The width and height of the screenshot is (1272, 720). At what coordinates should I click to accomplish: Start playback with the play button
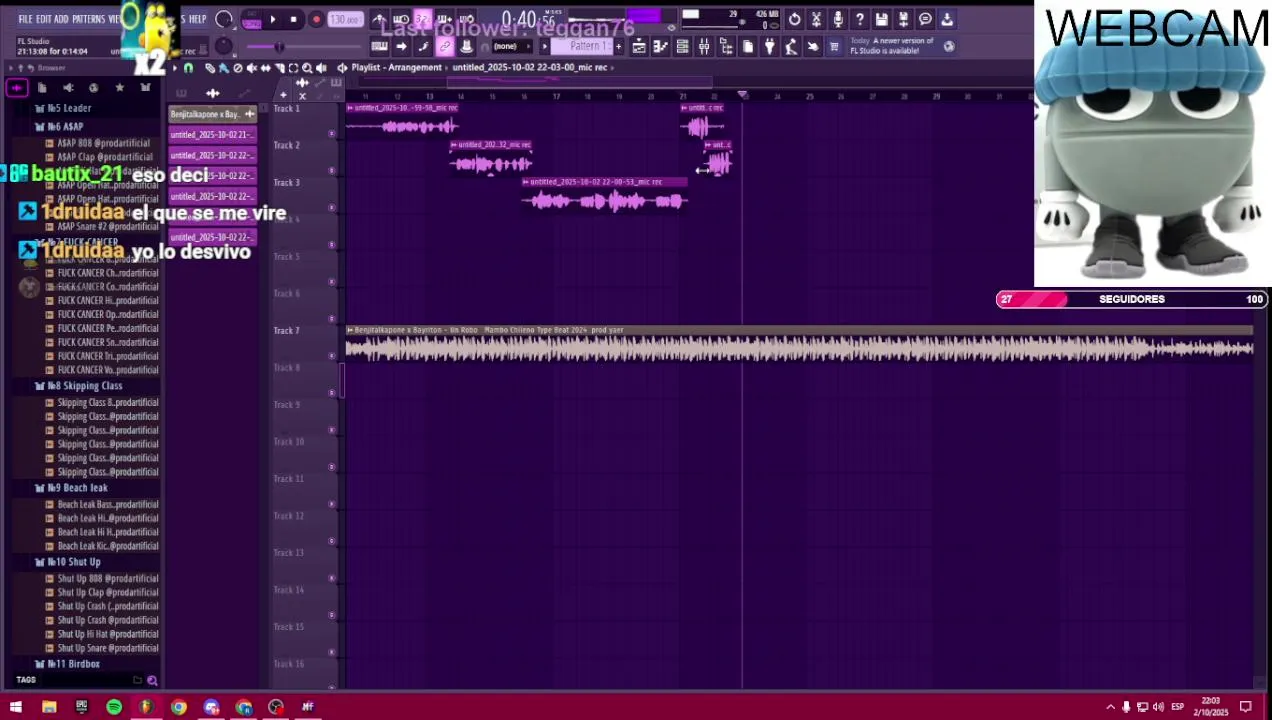coord(273,19)
